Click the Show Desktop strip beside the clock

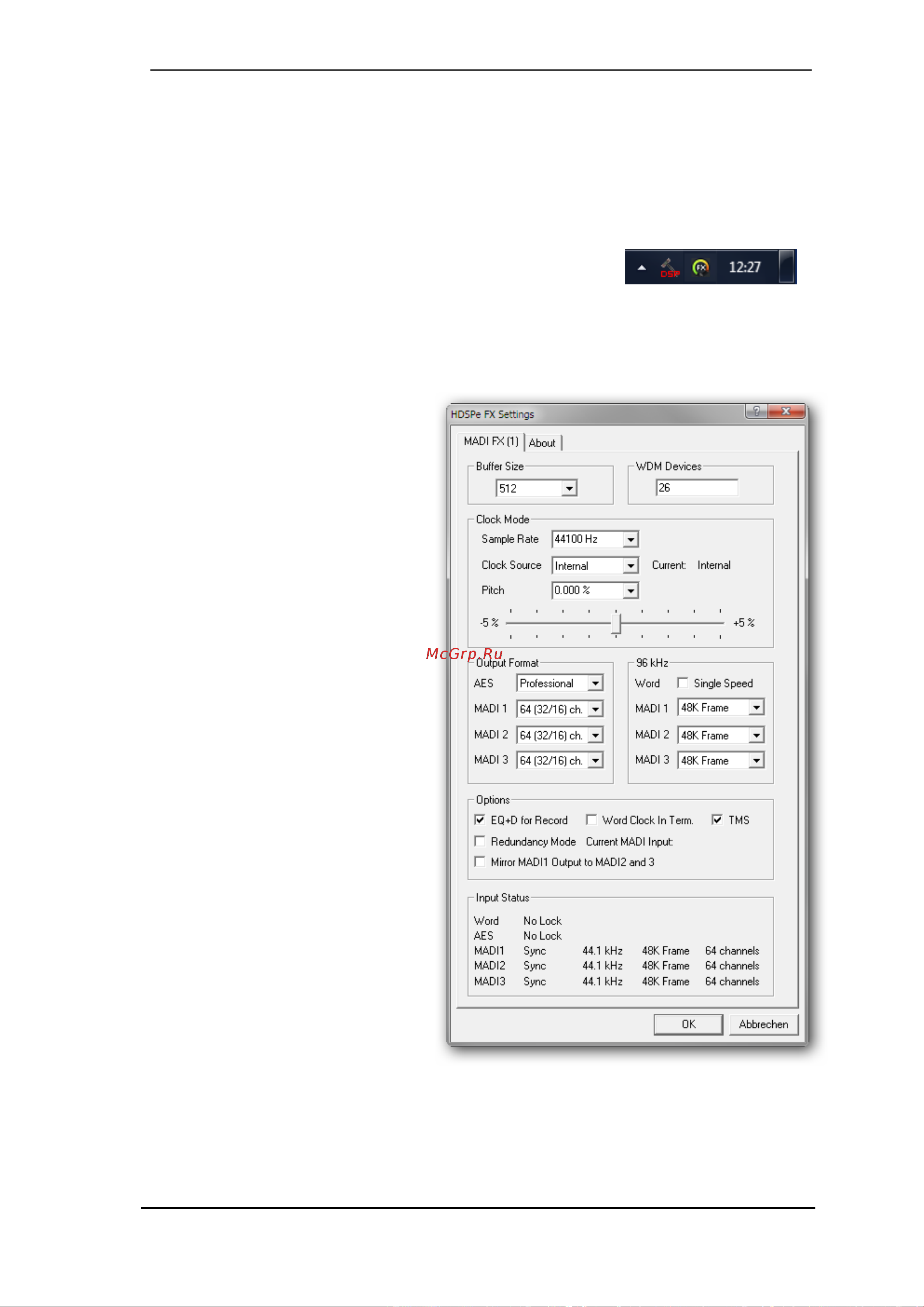click(x=787, y=267)
